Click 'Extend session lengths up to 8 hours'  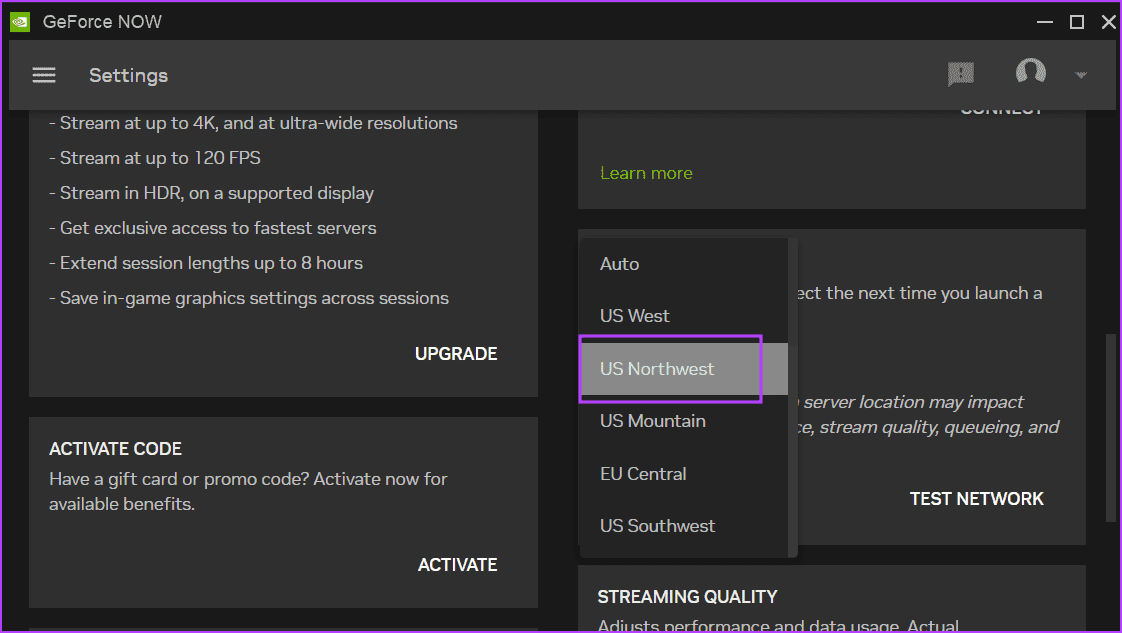coord(205,263)
